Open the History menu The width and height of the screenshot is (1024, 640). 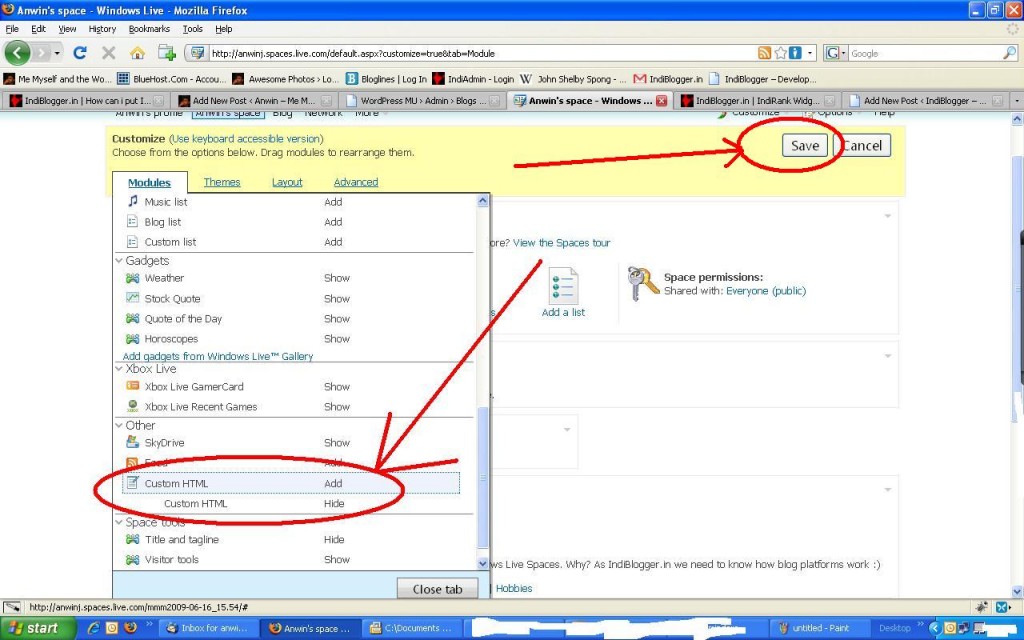(102, 29)
